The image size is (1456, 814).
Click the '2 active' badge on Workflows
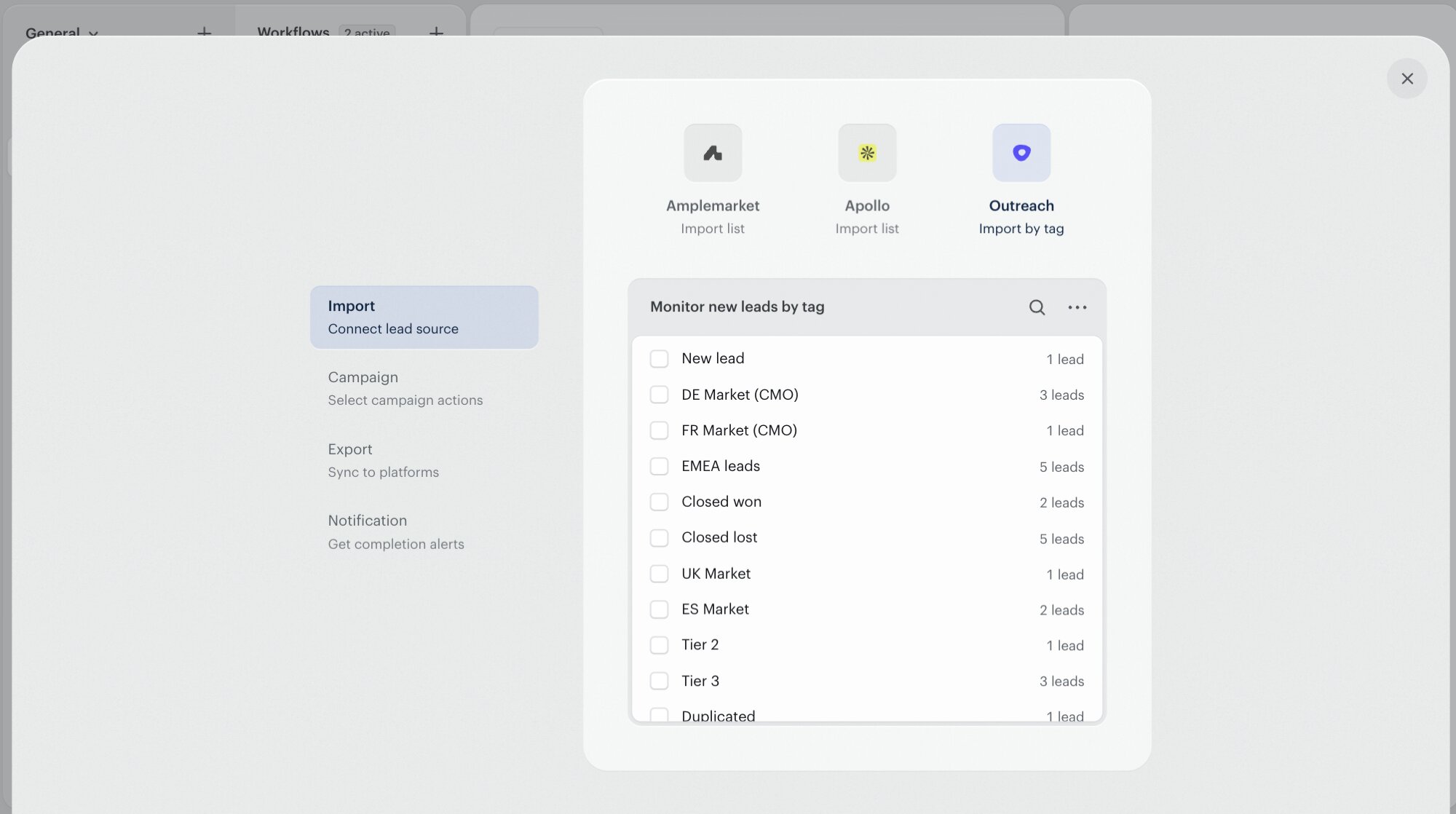(x=367, y=32)
